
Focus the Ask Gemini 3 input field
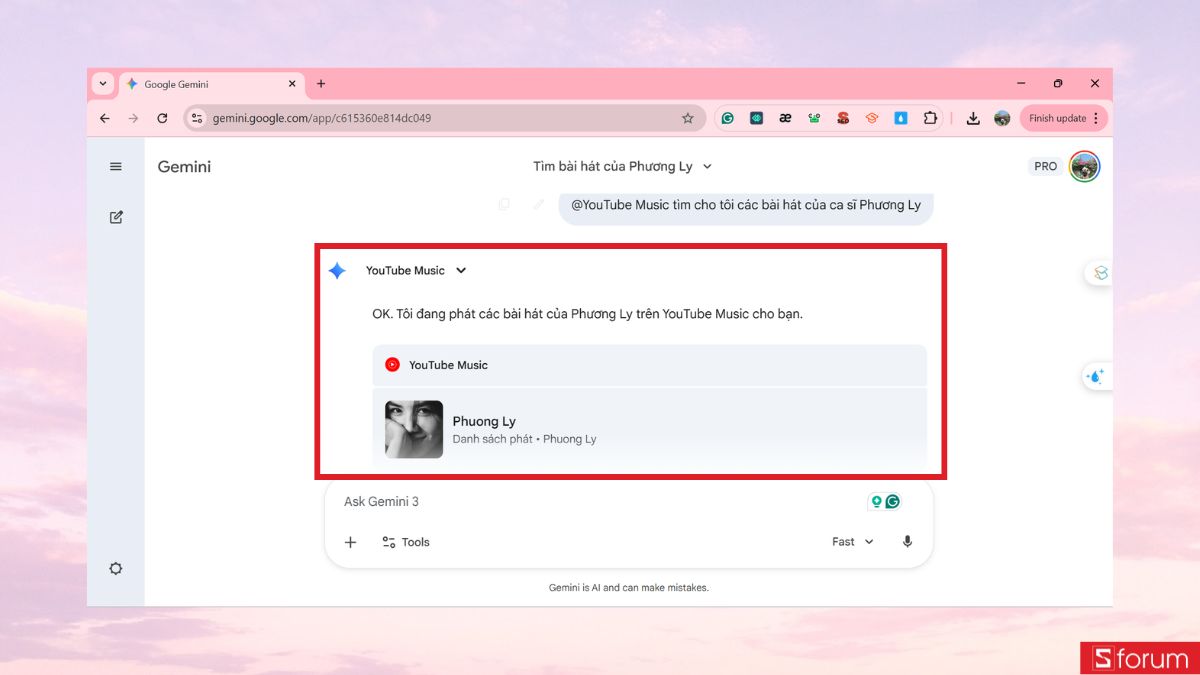pyautogui.click(x=600, y=502)
